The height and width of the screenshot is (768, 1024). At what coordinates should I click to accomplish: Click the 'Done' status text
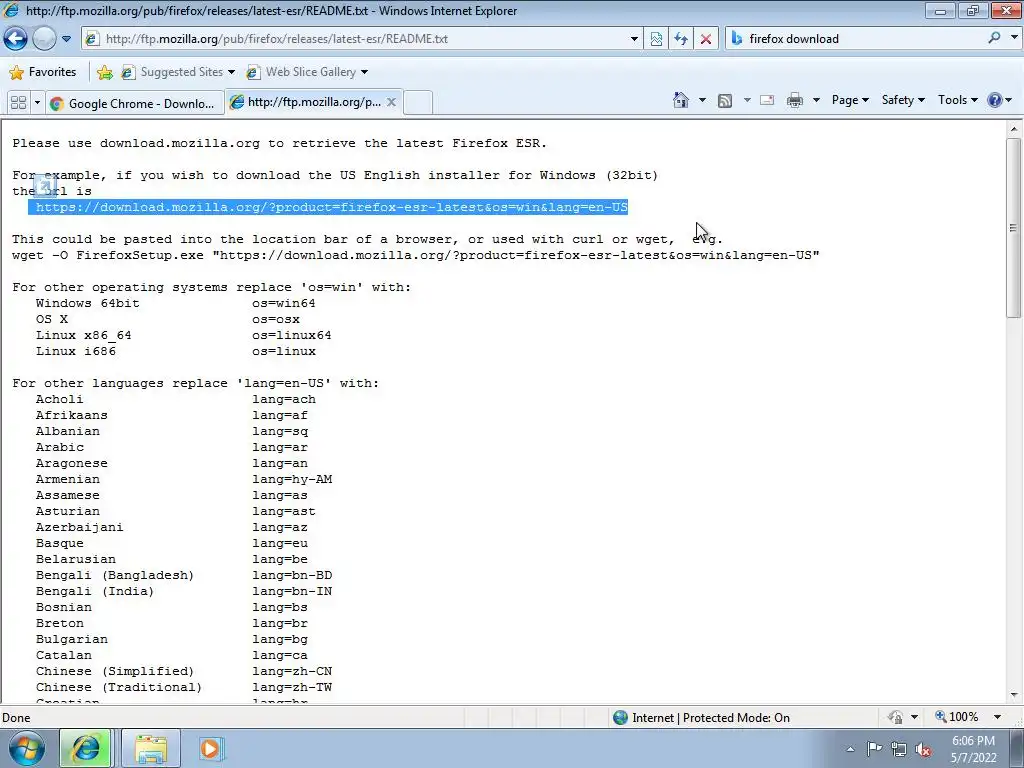pyautogui.click(x=16, y=718)
